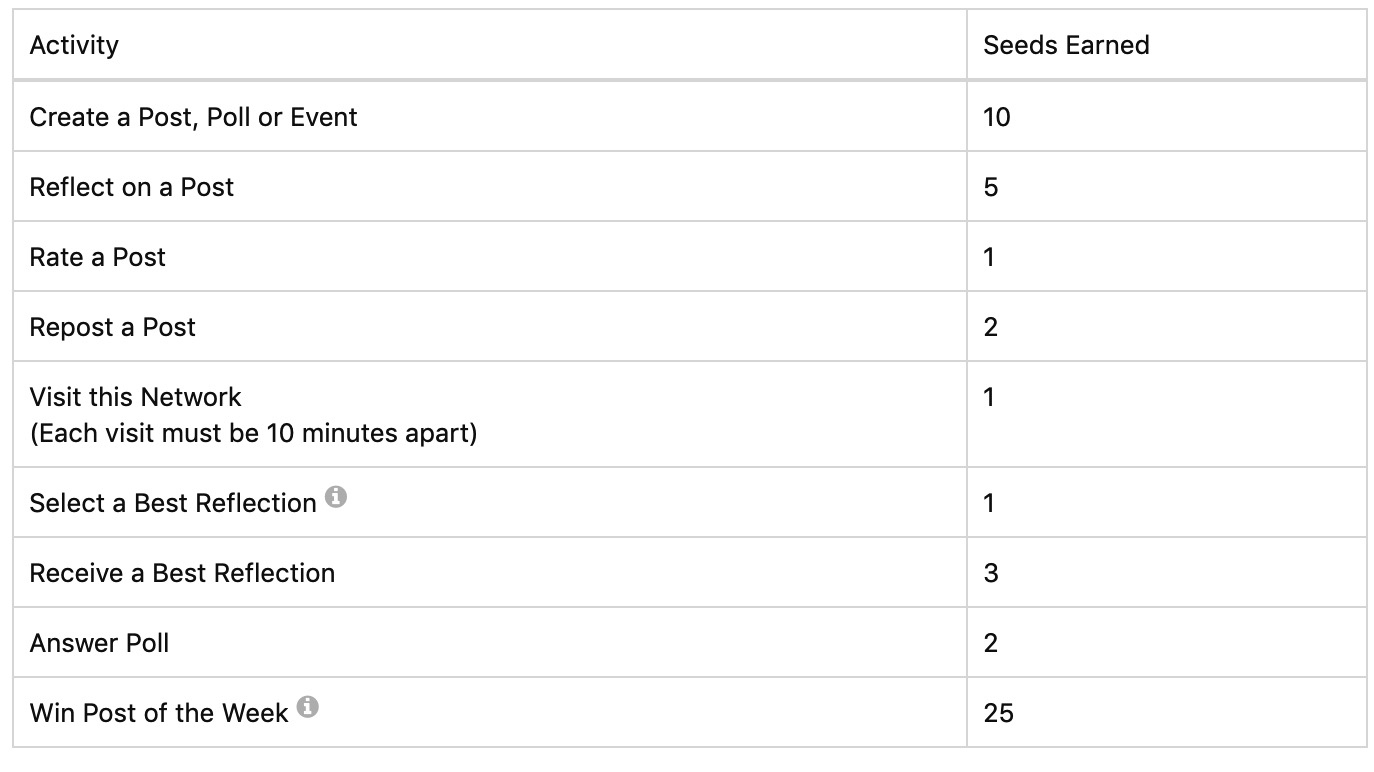Select the Receive a Best Reflection row
1374x772 pixels.
tap(182, 573)
